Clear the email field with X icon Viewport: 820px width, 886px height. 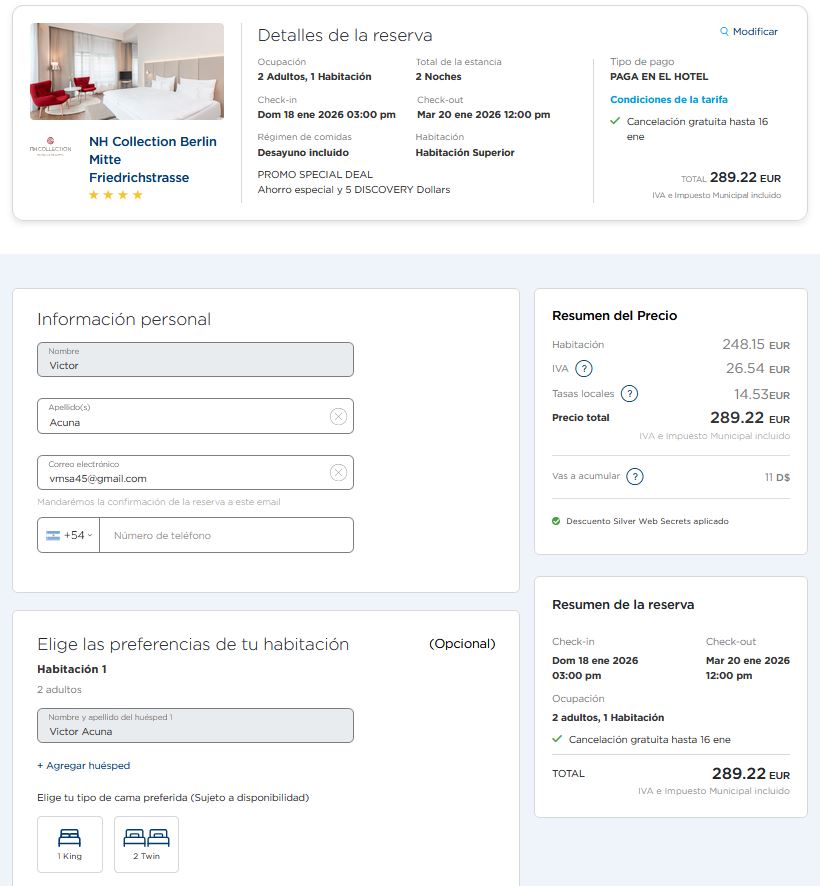pyautogui.click(x=338, y=473)
